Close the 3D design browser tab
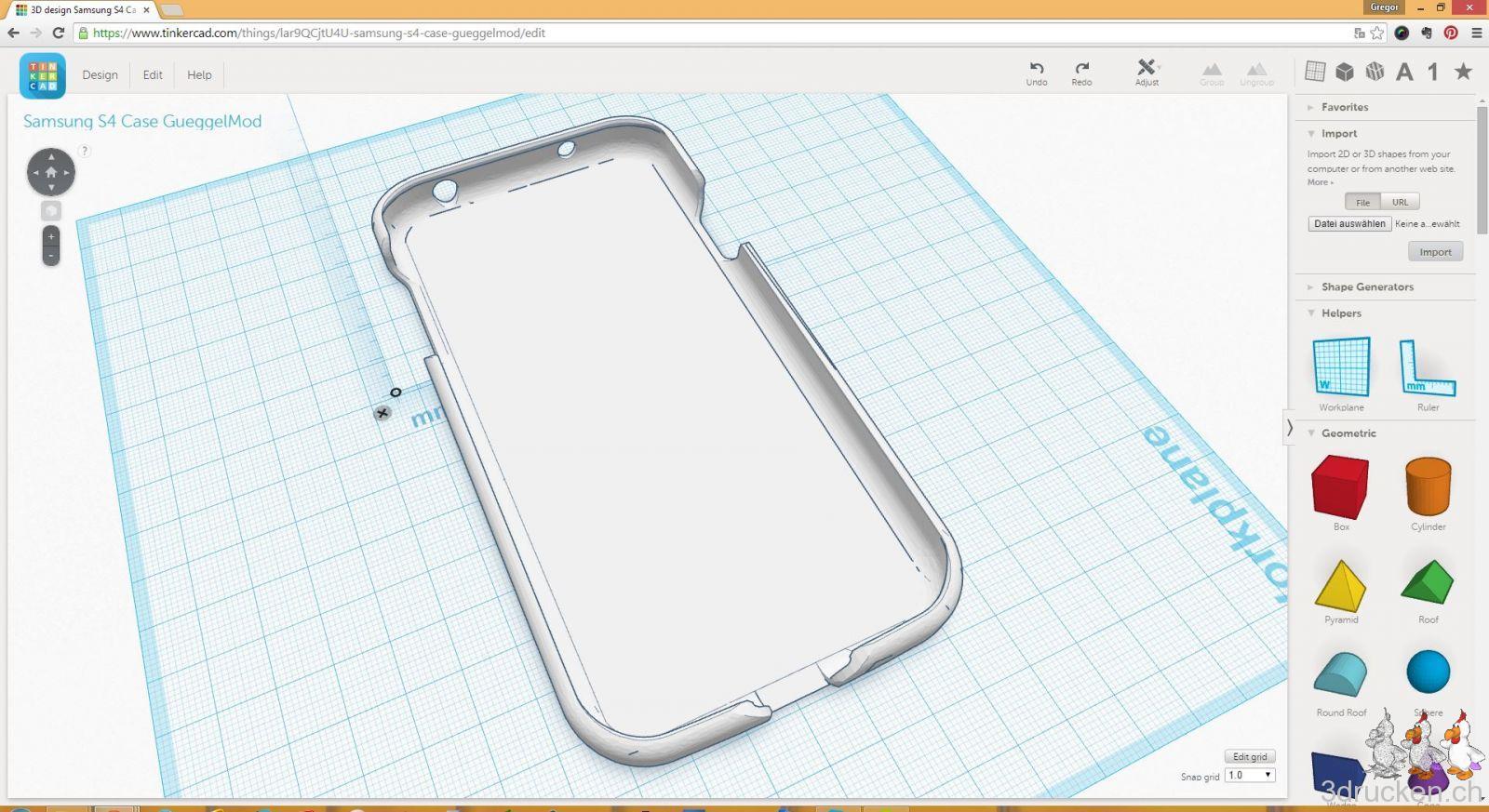The image size is (1489, 812). click(x=146, y=9)
